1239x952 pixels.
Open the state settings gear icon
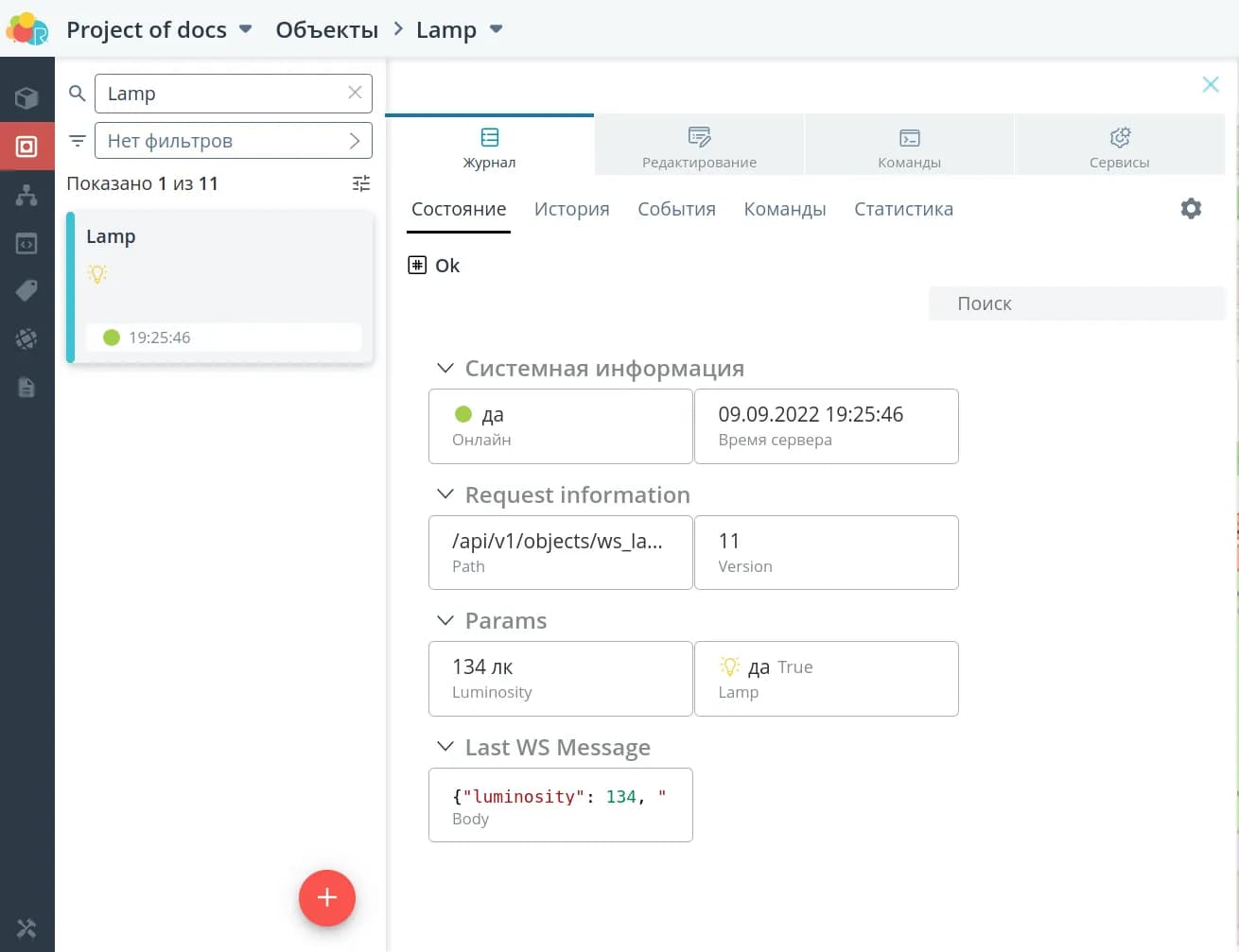point(1191,209)
